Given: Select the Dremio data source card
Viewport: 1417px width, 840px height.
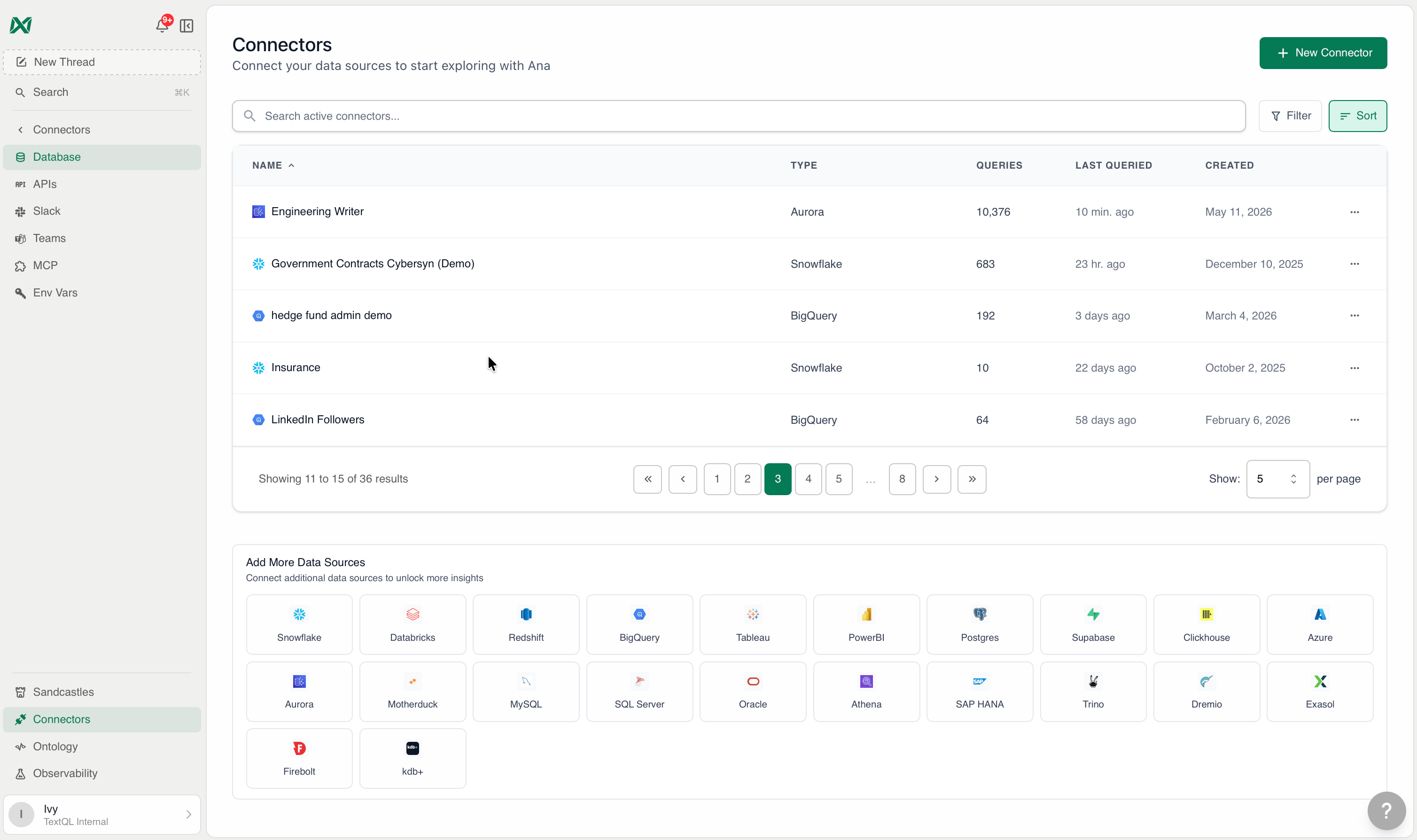Looking at the screenshot, I should point(1207,691).
